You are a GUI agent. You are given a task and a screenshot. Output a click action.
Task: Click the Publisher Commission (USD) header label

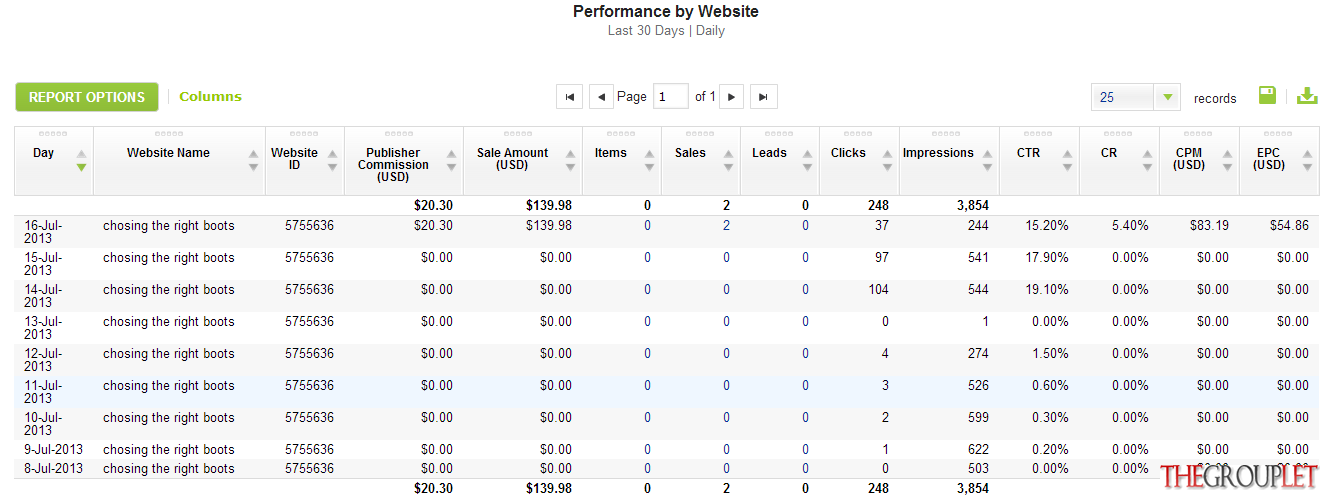(x=393, y=165)
